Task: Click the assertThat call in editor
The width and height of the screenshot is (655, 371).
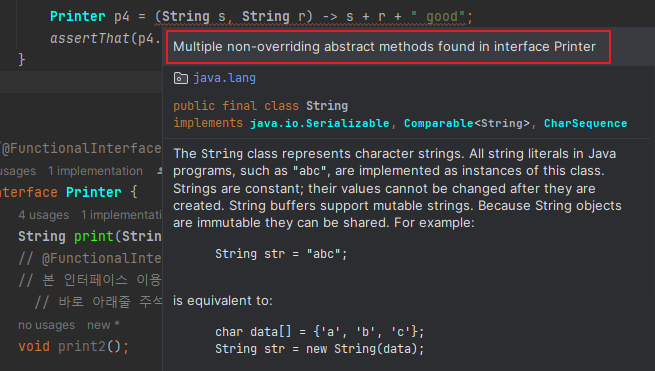Action: (x=90, y=38)
